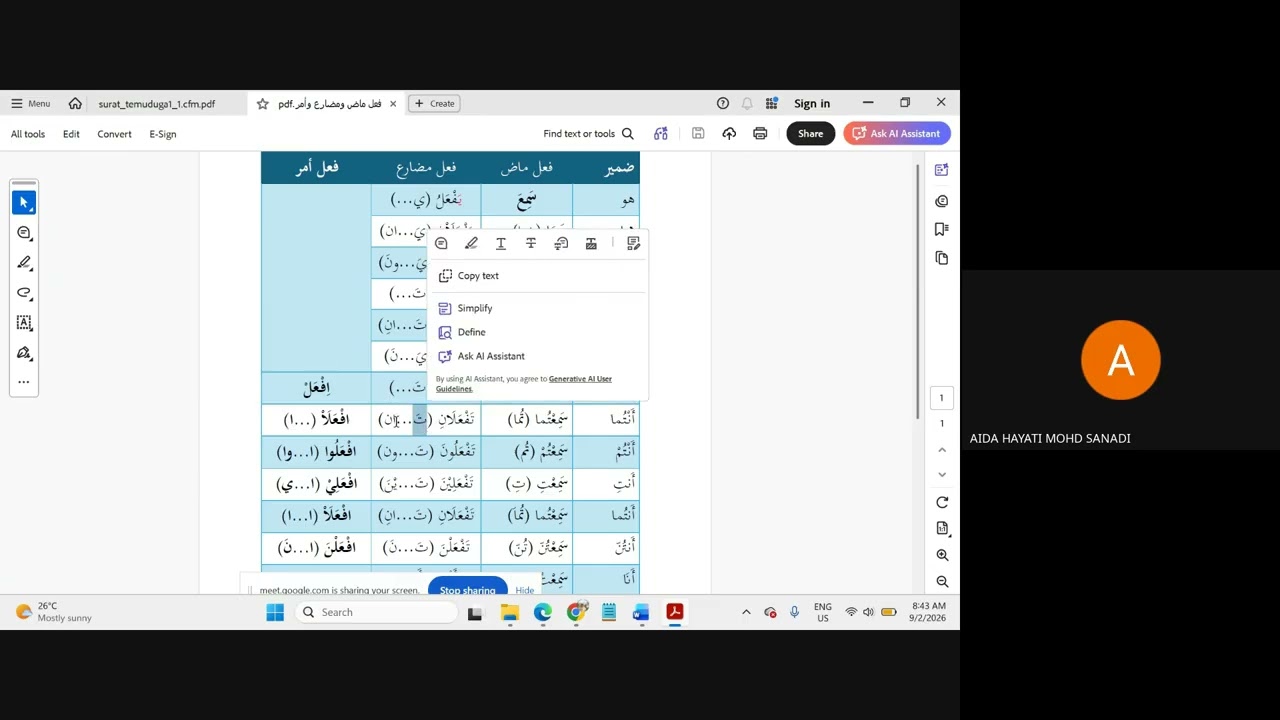Open the All tools menu
The image size is (1280, 720).
pyautogui.click(x=28, y=134)
